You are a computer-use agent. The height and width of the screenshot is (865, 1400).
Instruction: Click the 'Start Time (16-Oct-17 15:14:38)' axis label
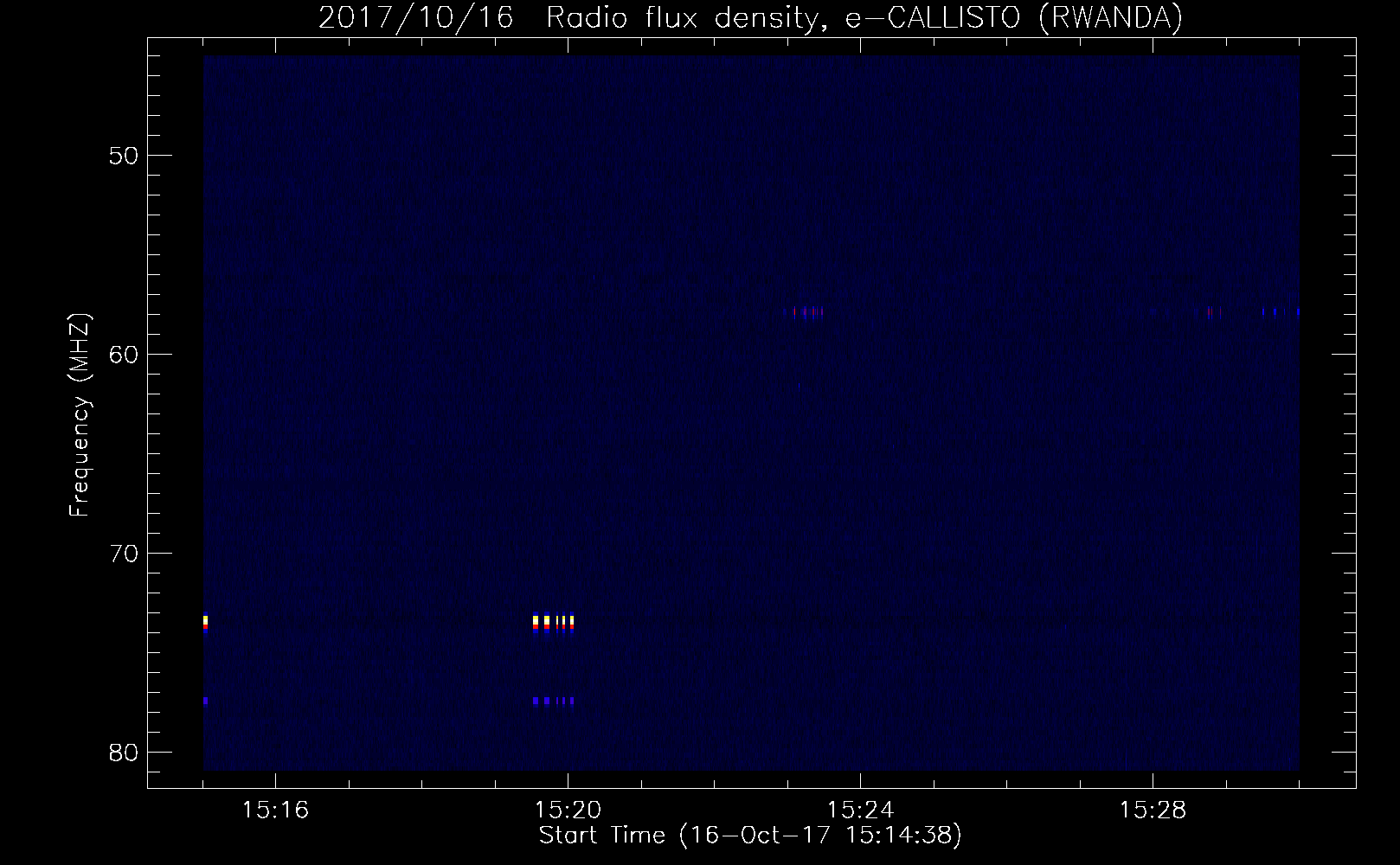click(750, 836)
